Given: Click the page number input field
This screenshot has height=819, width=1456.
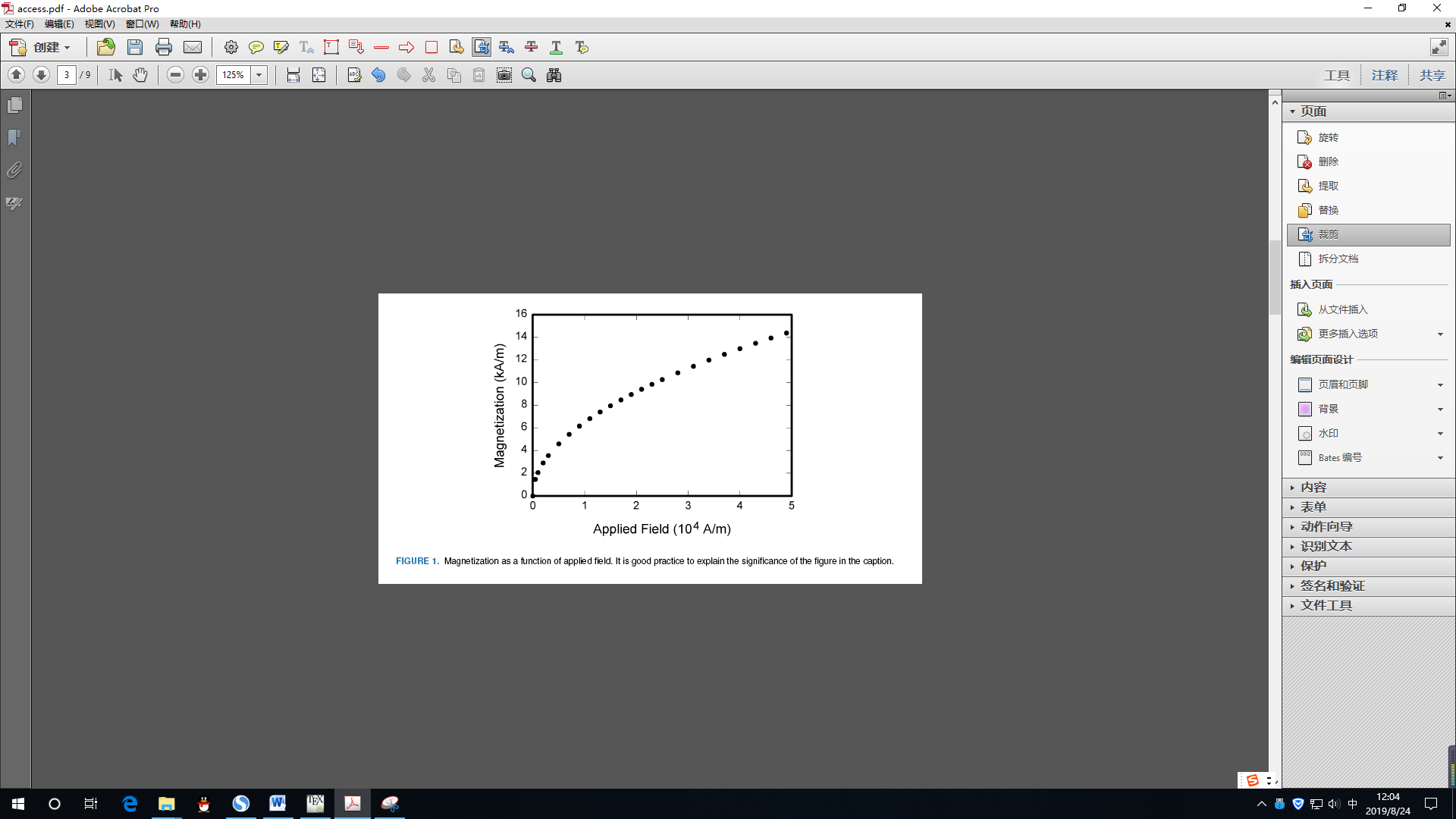Looking at the screenshot, I should point(67,75).
